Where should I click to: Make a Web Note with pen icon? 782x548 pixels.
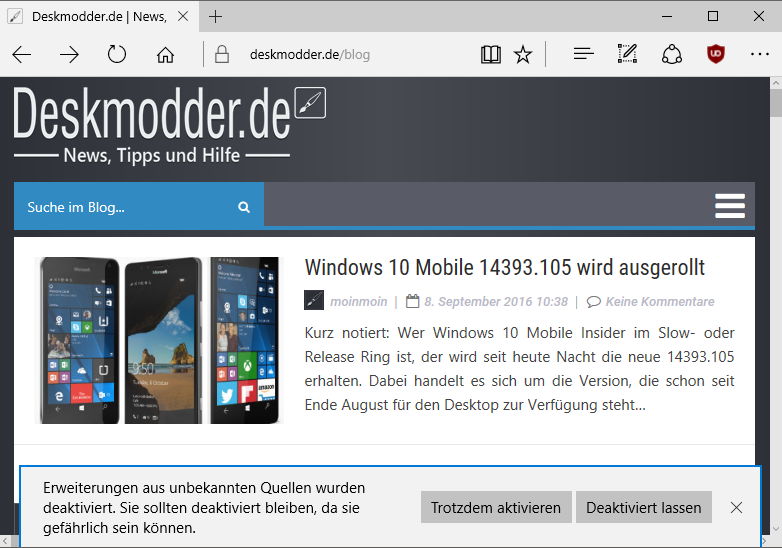click(x=627, y=54)
